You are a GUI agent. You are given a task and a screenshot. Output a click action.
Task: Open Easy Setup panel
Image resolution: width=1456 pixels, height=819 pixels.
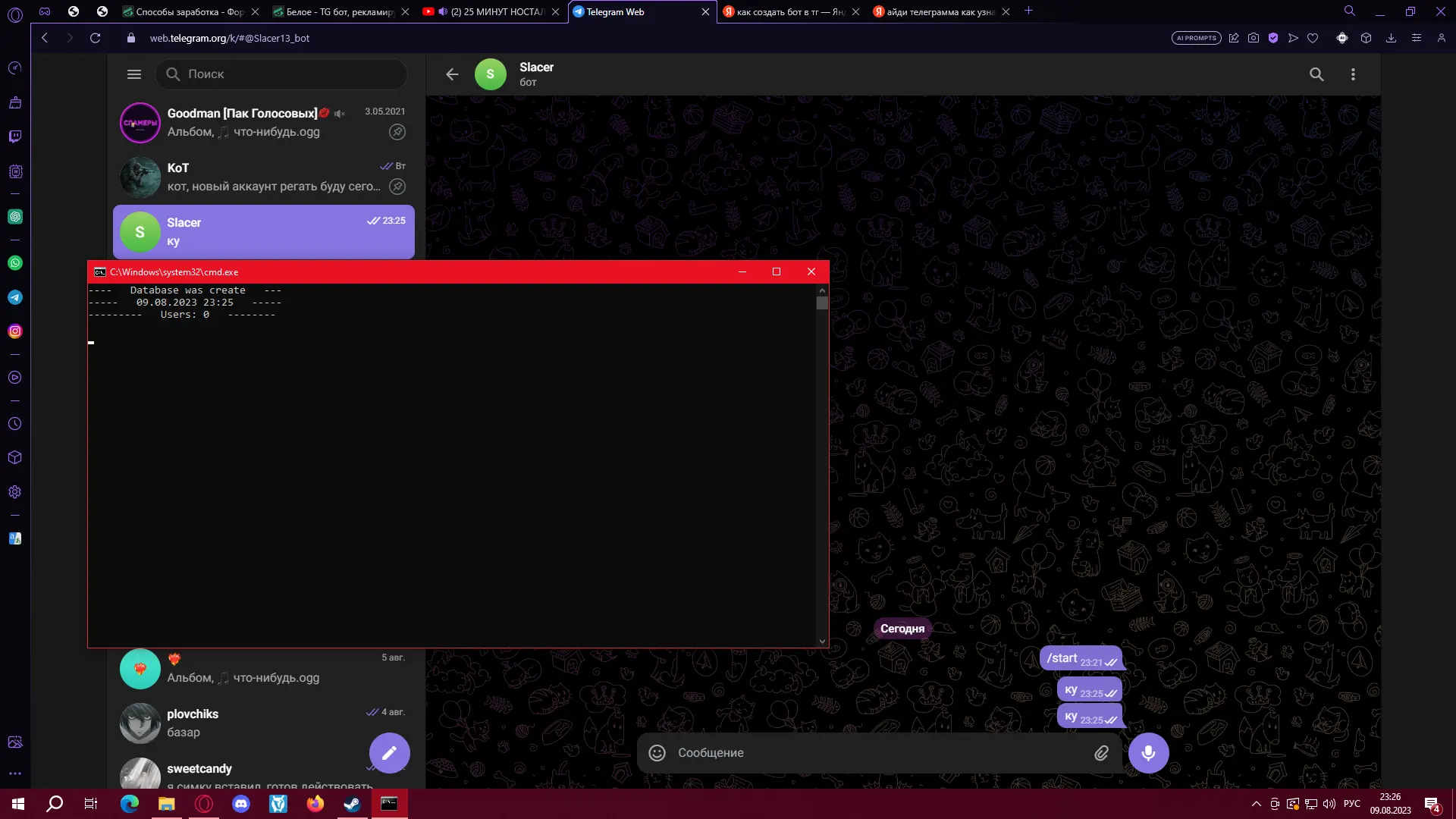[x=1416, y=38]
